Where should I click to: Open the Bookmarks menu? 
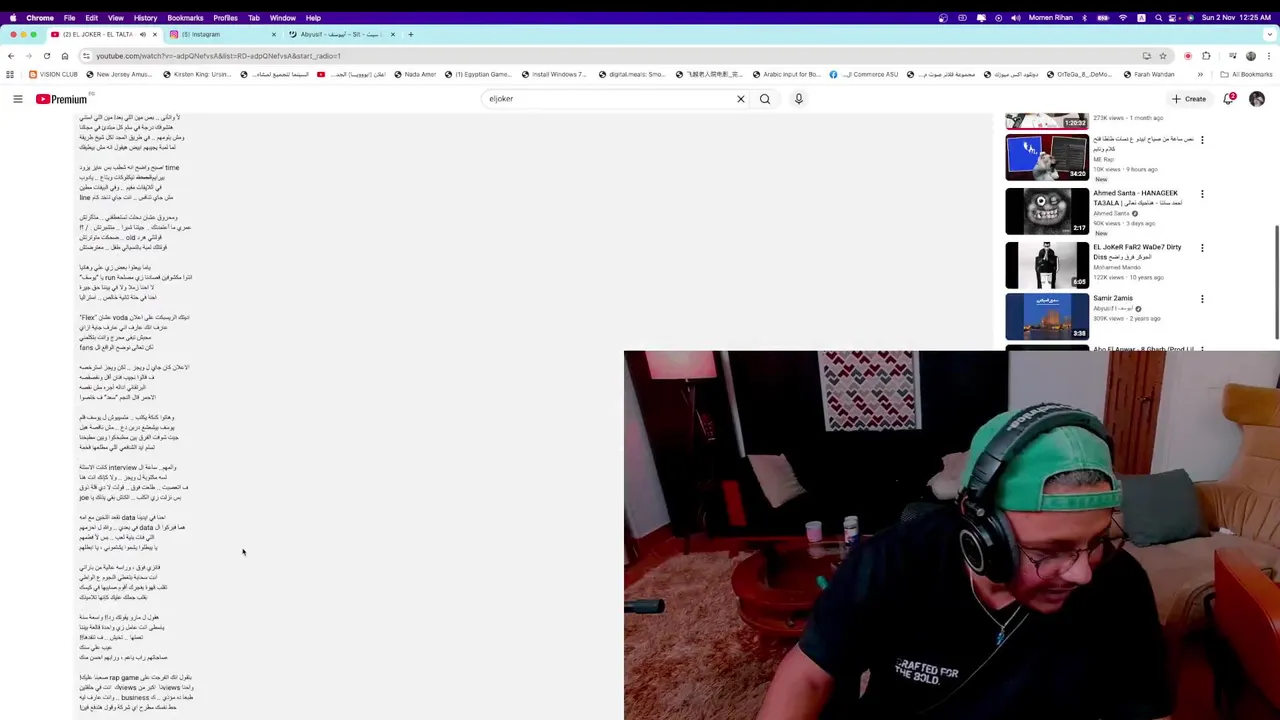pos(185,18)
